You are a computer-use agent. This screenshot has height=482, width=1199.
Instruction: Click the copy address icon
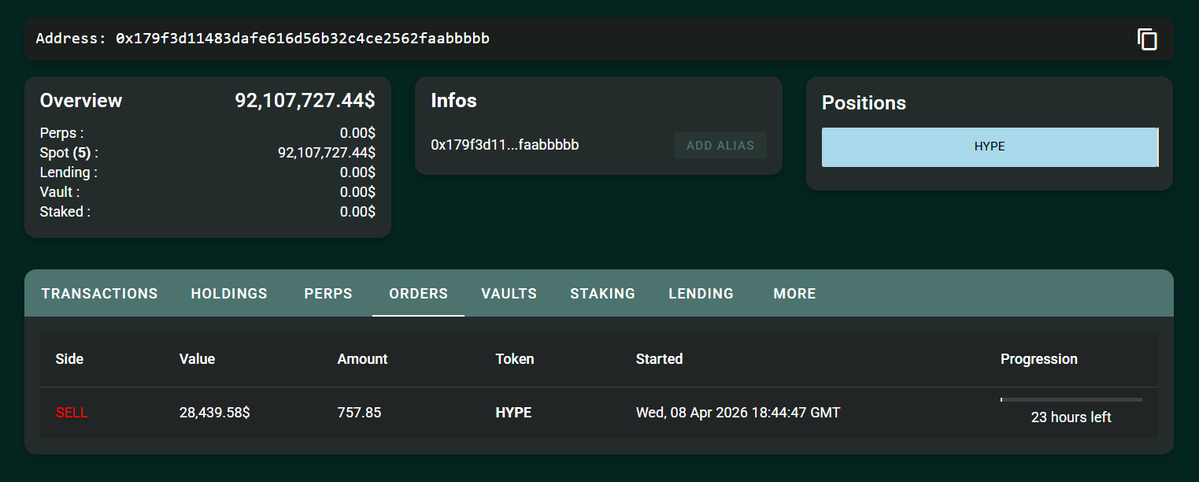[1147, 39]
